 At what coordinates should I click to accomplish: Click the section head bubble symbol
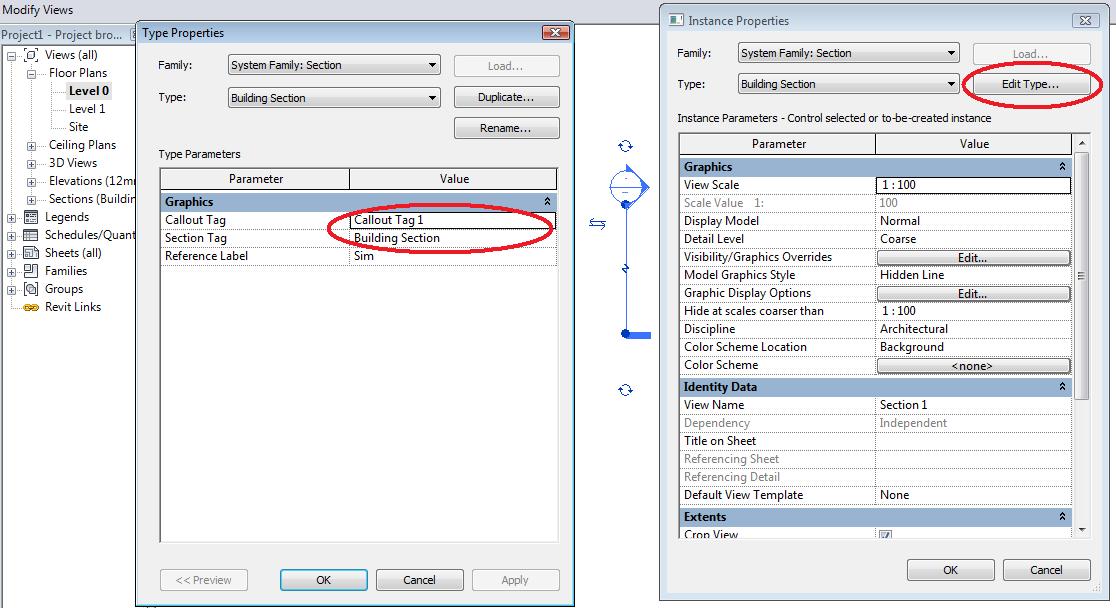click(628, 187)
